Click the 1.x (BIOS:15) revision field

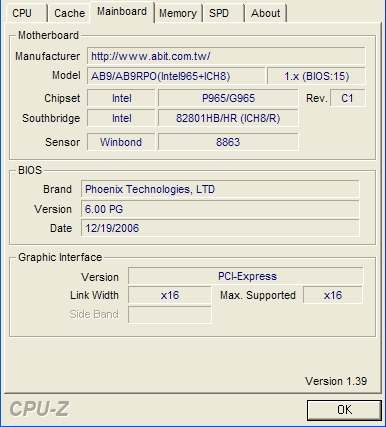pyautogui.click(x=316, y=76)
